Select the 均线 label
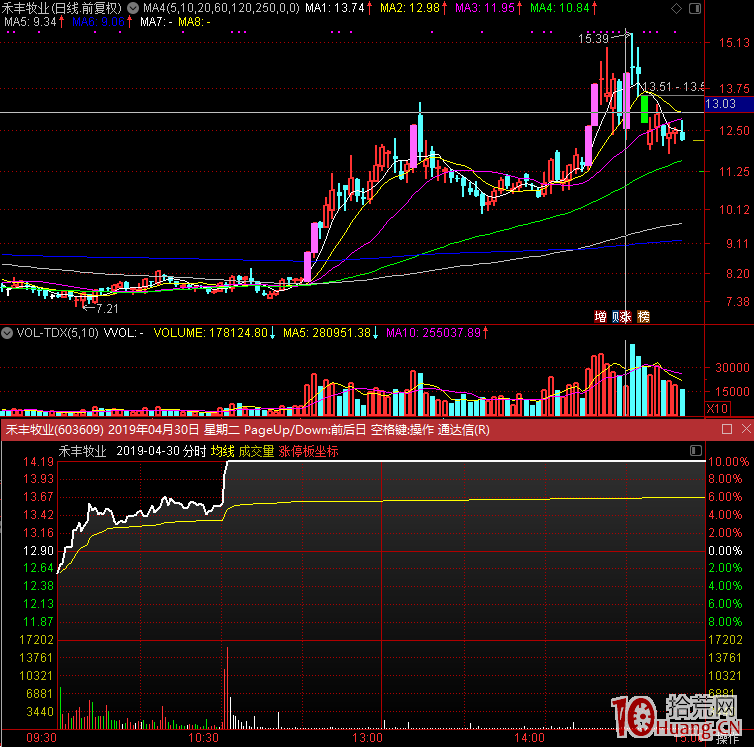 tap(223, 451)
